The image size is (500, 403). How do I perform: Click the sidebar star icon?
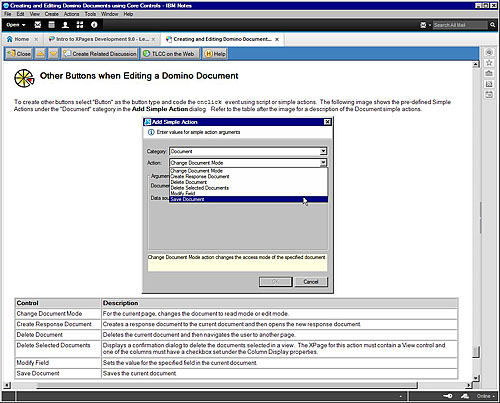pos(489,63)
